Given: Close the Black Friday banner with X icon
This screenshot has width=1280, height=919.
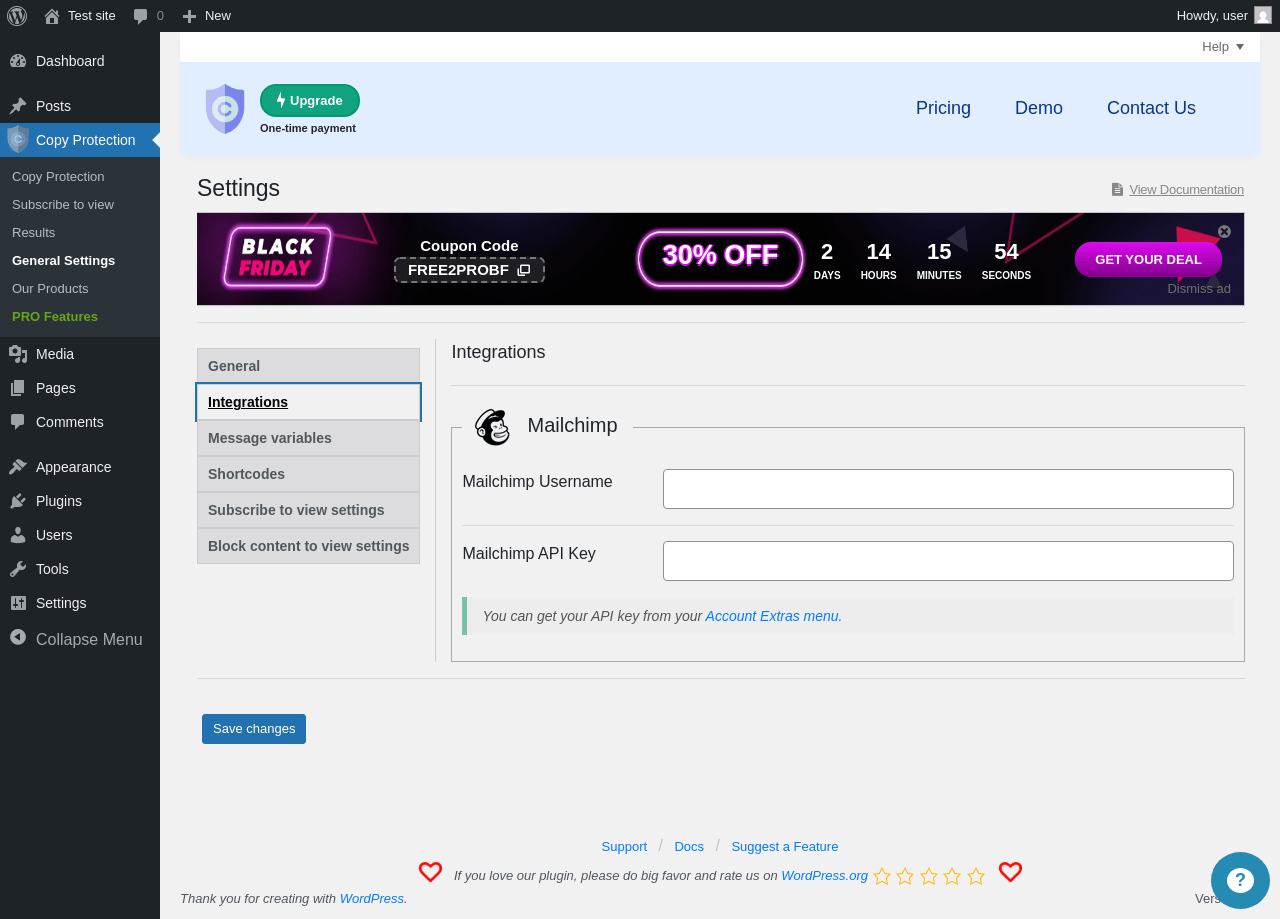Looking at the screenshot, I should click(x=1224, y=231).
